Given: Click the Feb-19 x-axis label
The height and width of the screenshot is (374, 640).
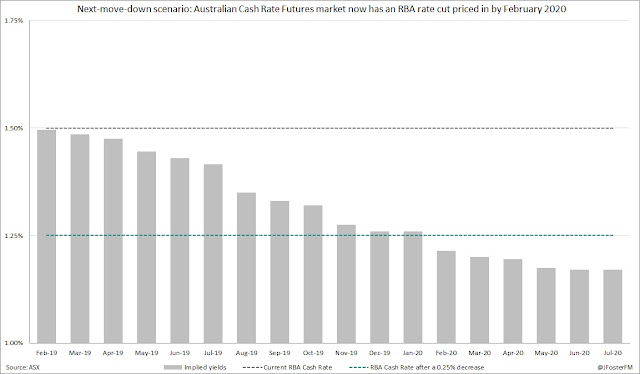Looking at the screenshot, I should click(x=47, y=353).
